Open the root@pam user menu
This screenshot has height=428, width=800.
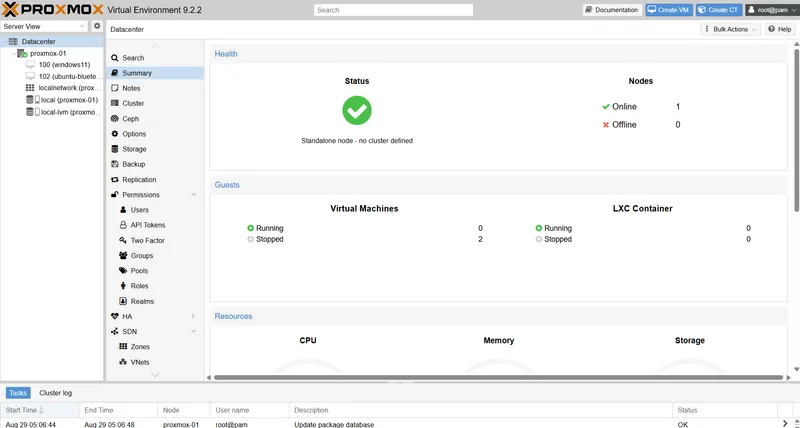point(771,10)
